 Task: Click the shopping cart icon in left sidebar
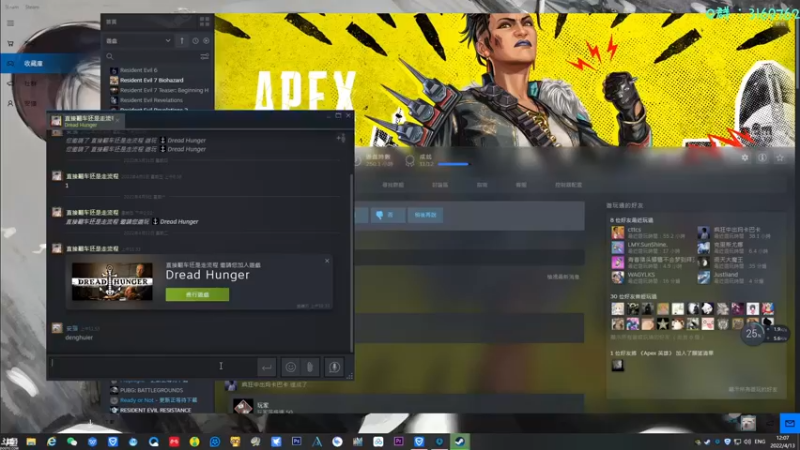click(x=10, y=43)
